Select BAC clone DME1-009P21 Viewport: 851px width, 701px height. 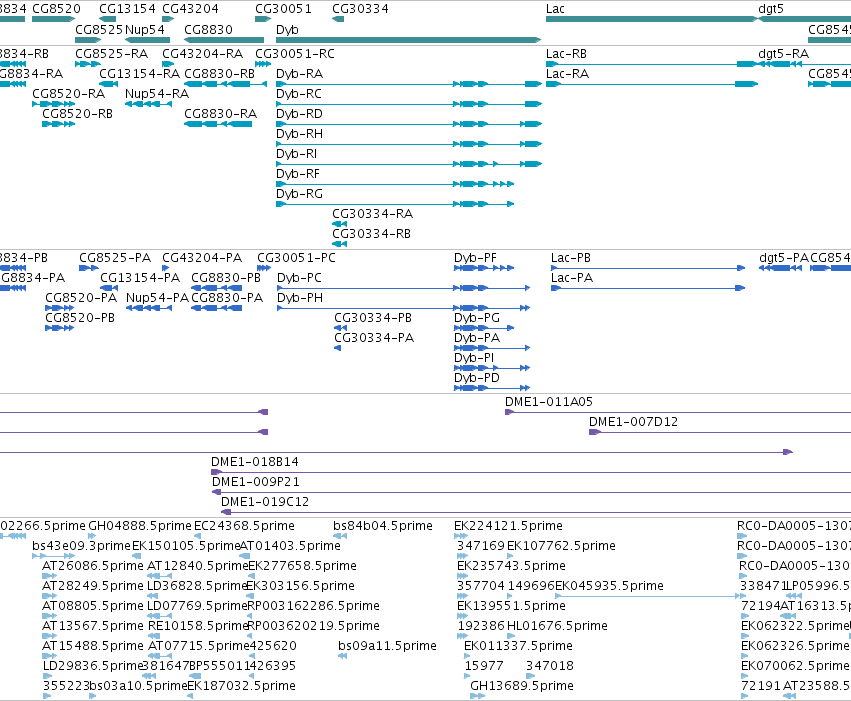(x=256, y=482)
